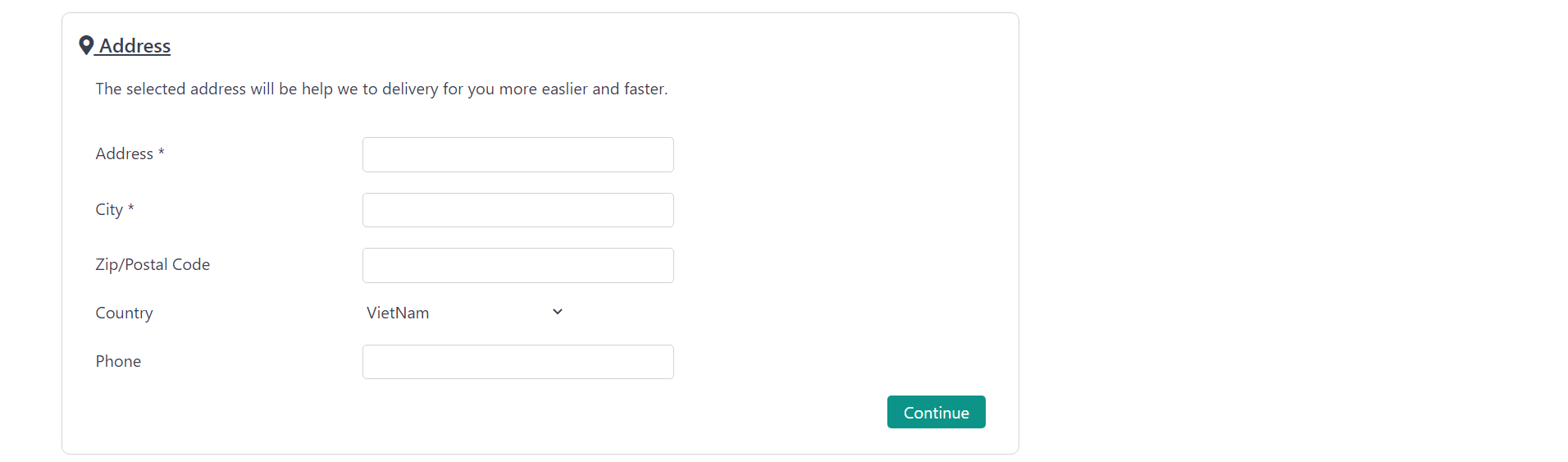Screen dimensions: 1568x462
Task: Click the "Phone" field label
Action: point(118,361)
